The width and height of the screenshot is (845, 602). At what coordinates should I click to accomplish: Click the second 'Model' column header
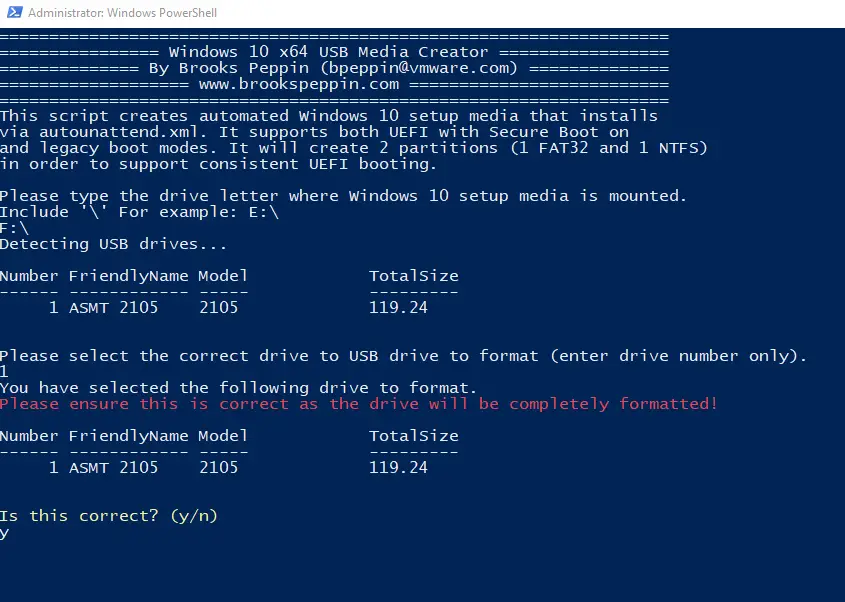pos(223,436)
